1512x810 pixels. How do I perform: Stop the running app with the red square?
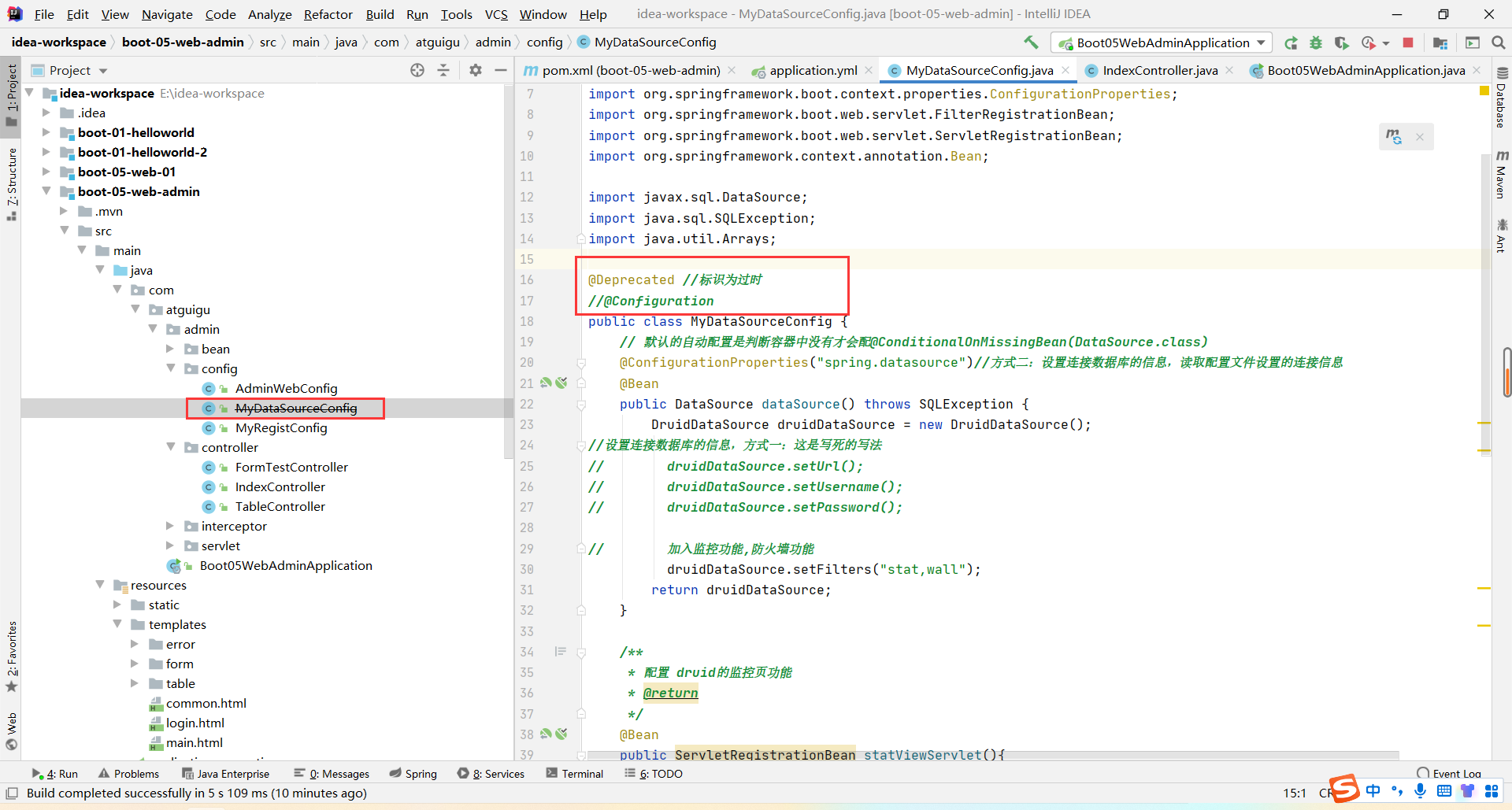[1408, 43]
